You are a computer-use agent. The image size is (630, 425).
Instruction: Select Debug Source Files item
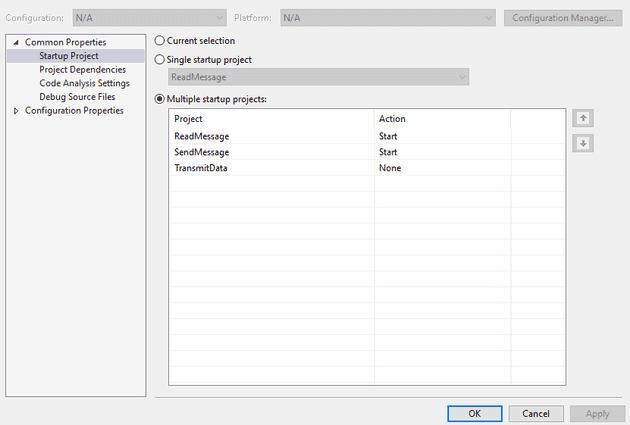point(77,97)
